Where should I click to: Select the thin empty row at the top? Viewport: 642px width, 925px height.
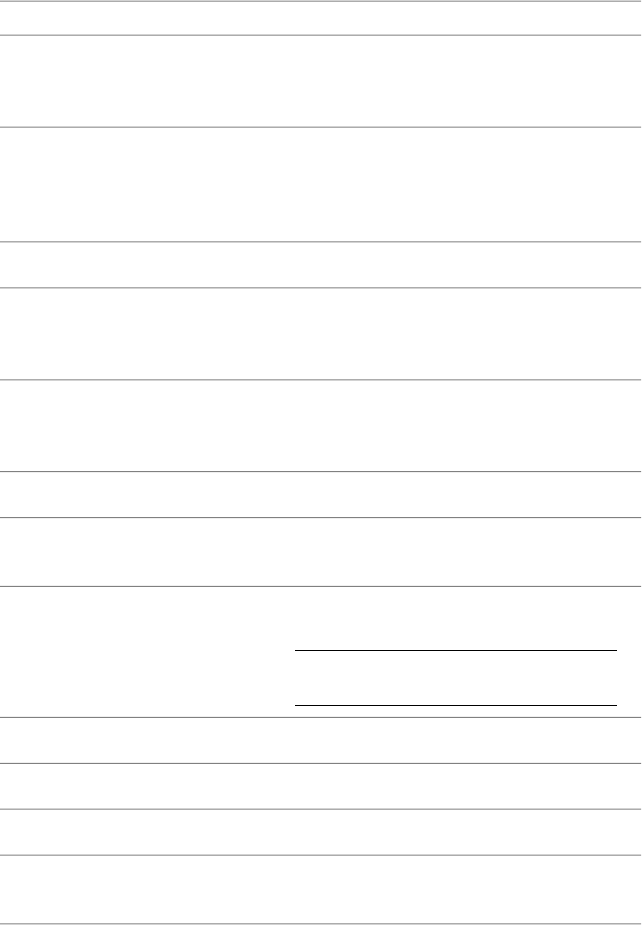[x=321, y=18]
